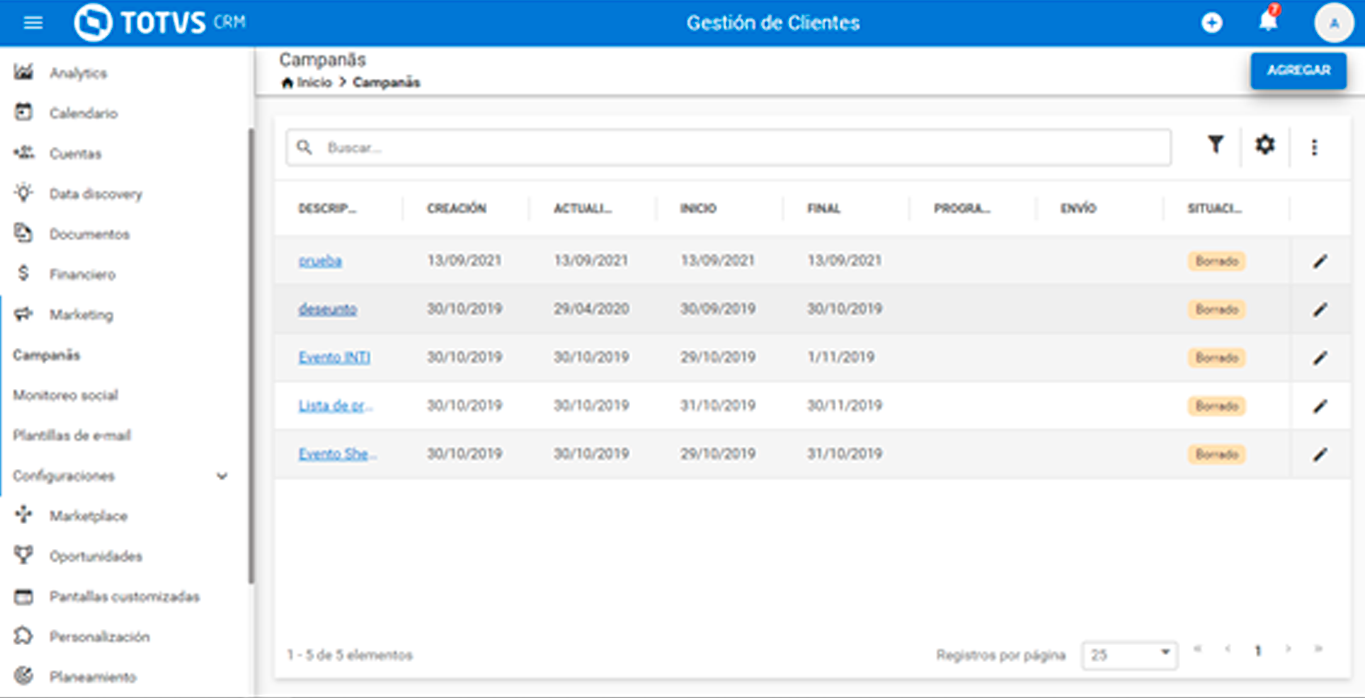
Task: Open the hamburger menu icon
Action: [33, 22]
